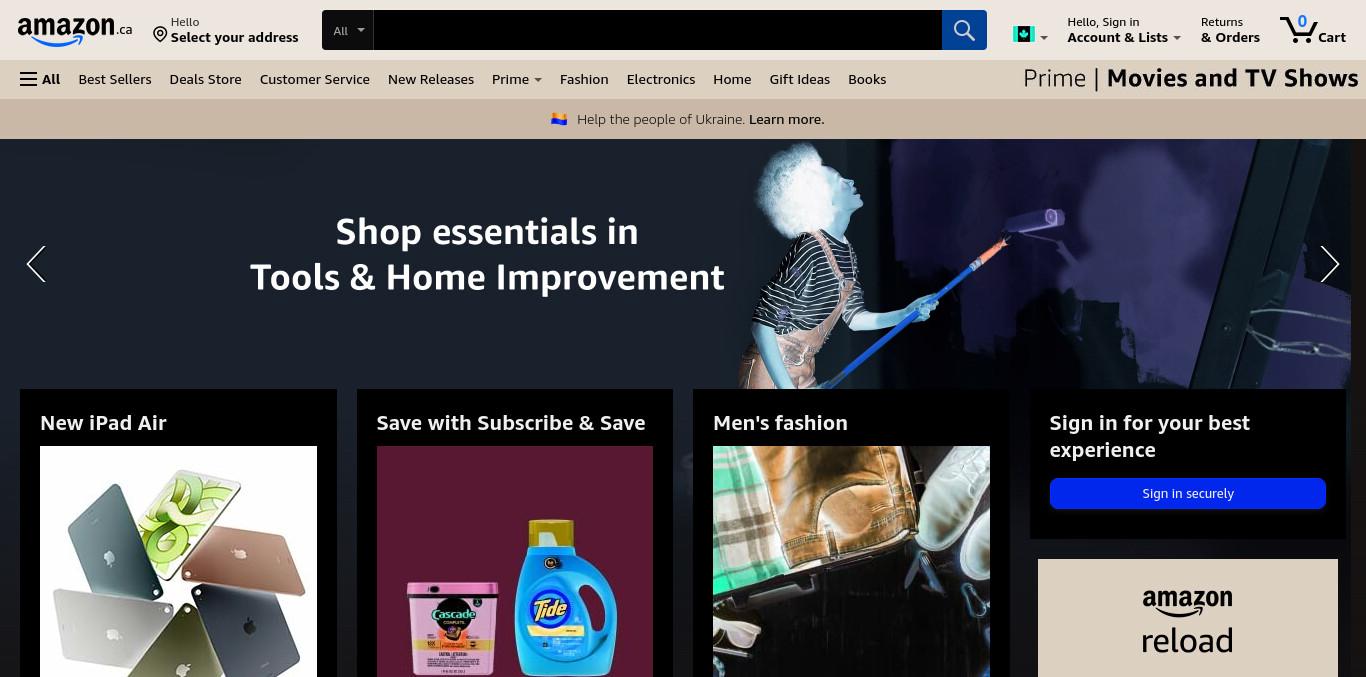Click the Sign in securely button
The height and width of the screenshot is (677, 1366).
click(1188, 493)
